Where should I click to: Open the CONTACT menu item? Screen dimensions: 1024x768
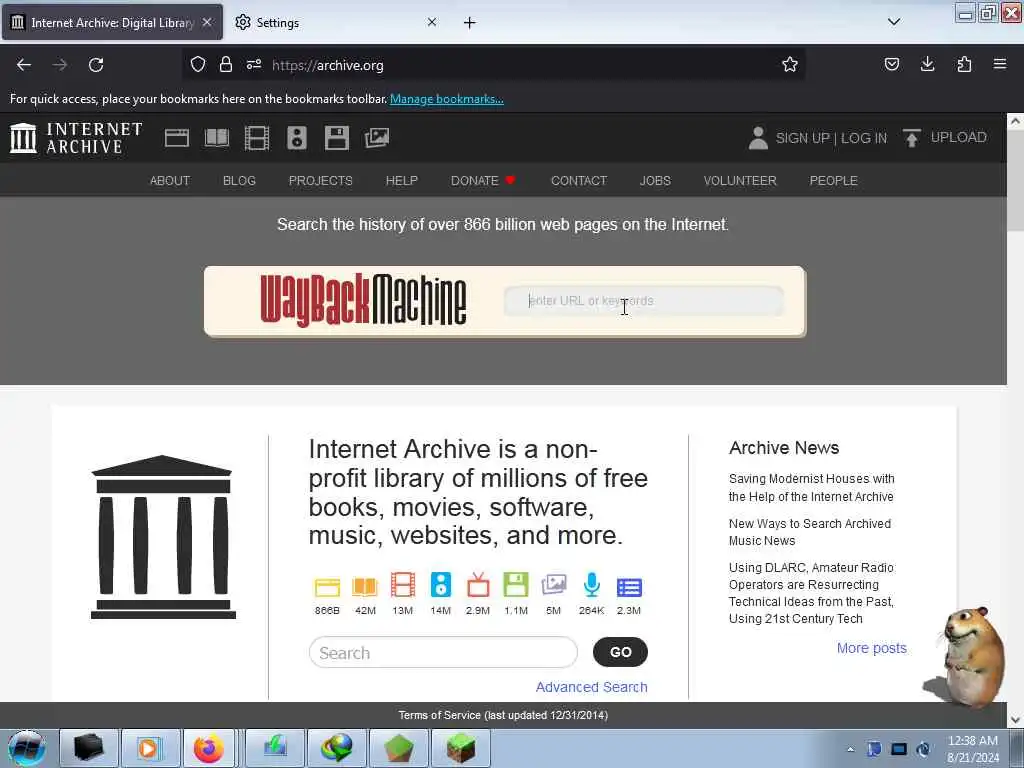579,180
